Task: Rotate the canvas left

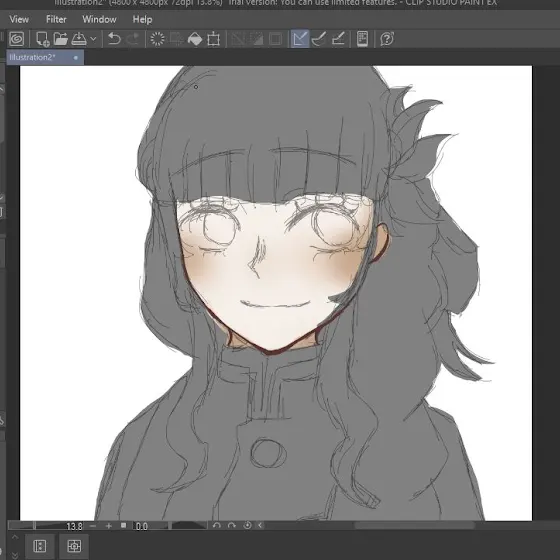Action: pyautogui.click(x=216, y=525)
